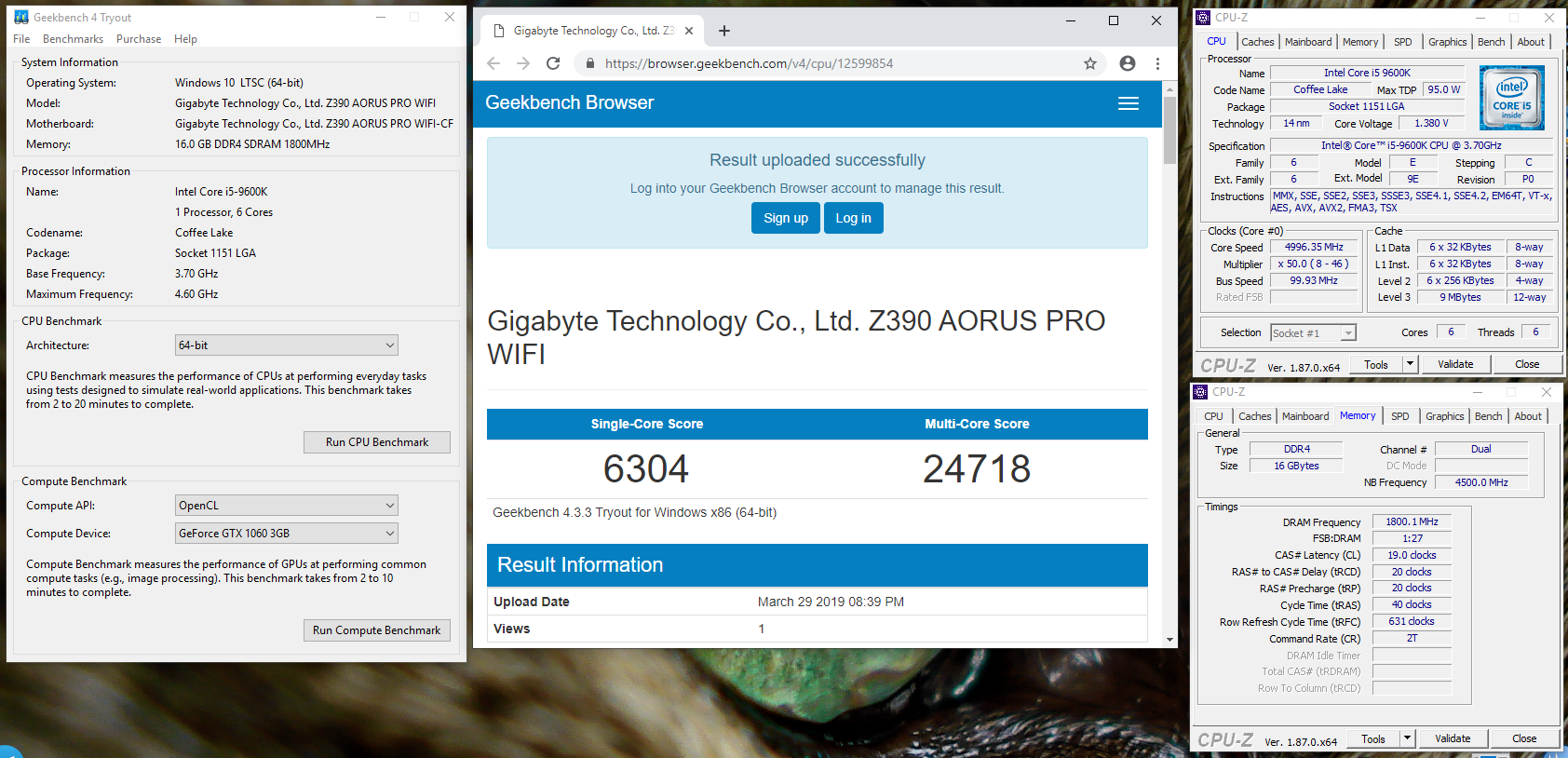Open the Geekbench Purchase menu
This screenshot has height=758, width=1568.
(x=139, y=39)
